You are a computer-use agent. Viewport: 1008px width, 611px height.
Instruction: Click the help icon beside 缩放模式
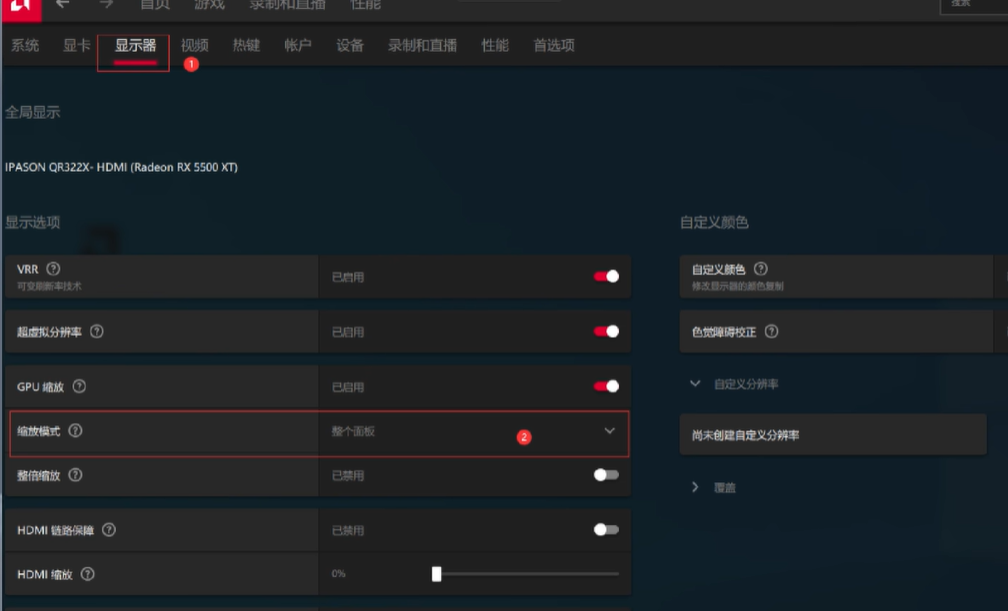(x=75, y=431)
